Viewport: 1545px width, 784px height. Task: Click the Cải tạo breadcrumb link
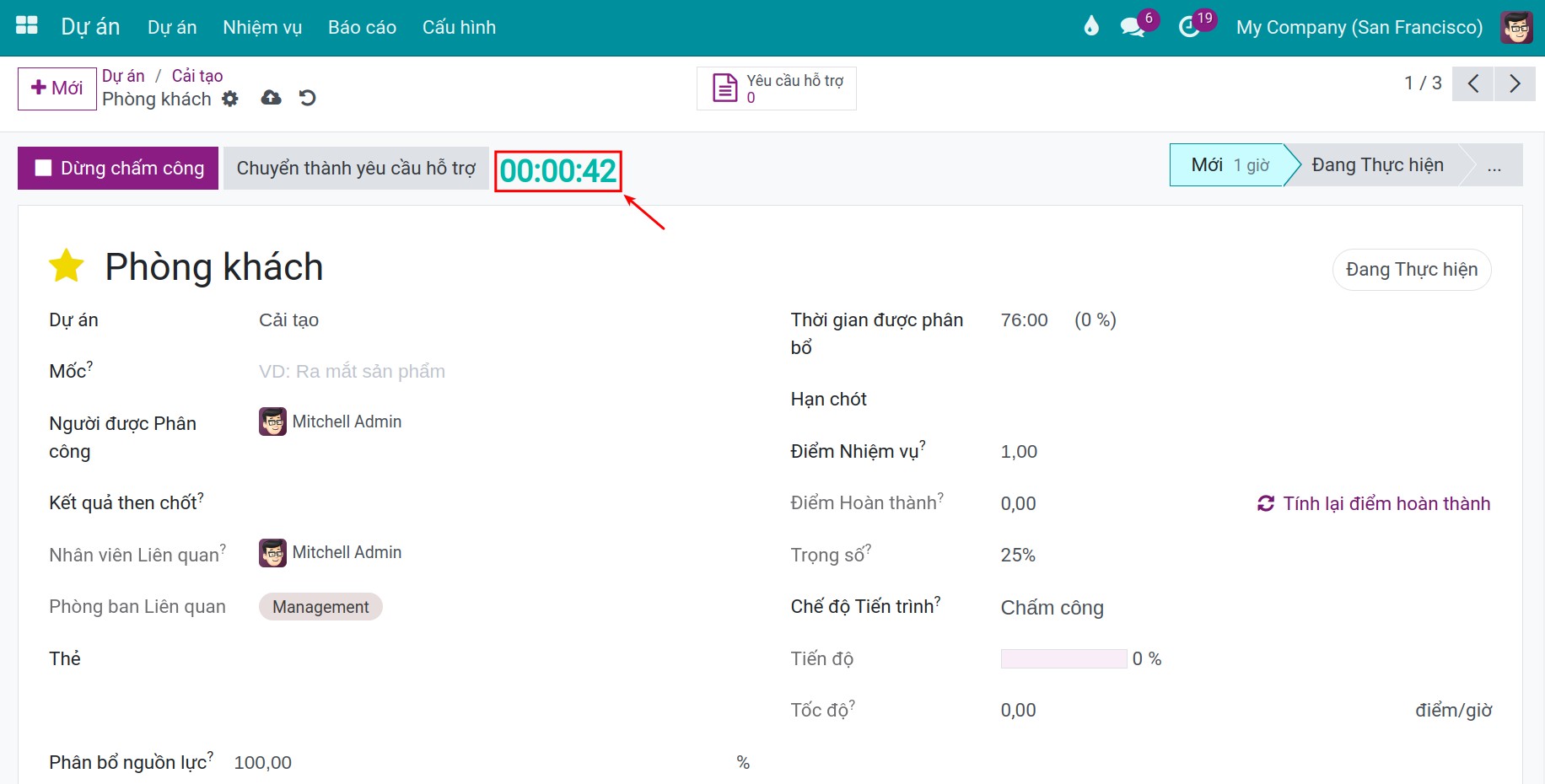click(197, 76)
